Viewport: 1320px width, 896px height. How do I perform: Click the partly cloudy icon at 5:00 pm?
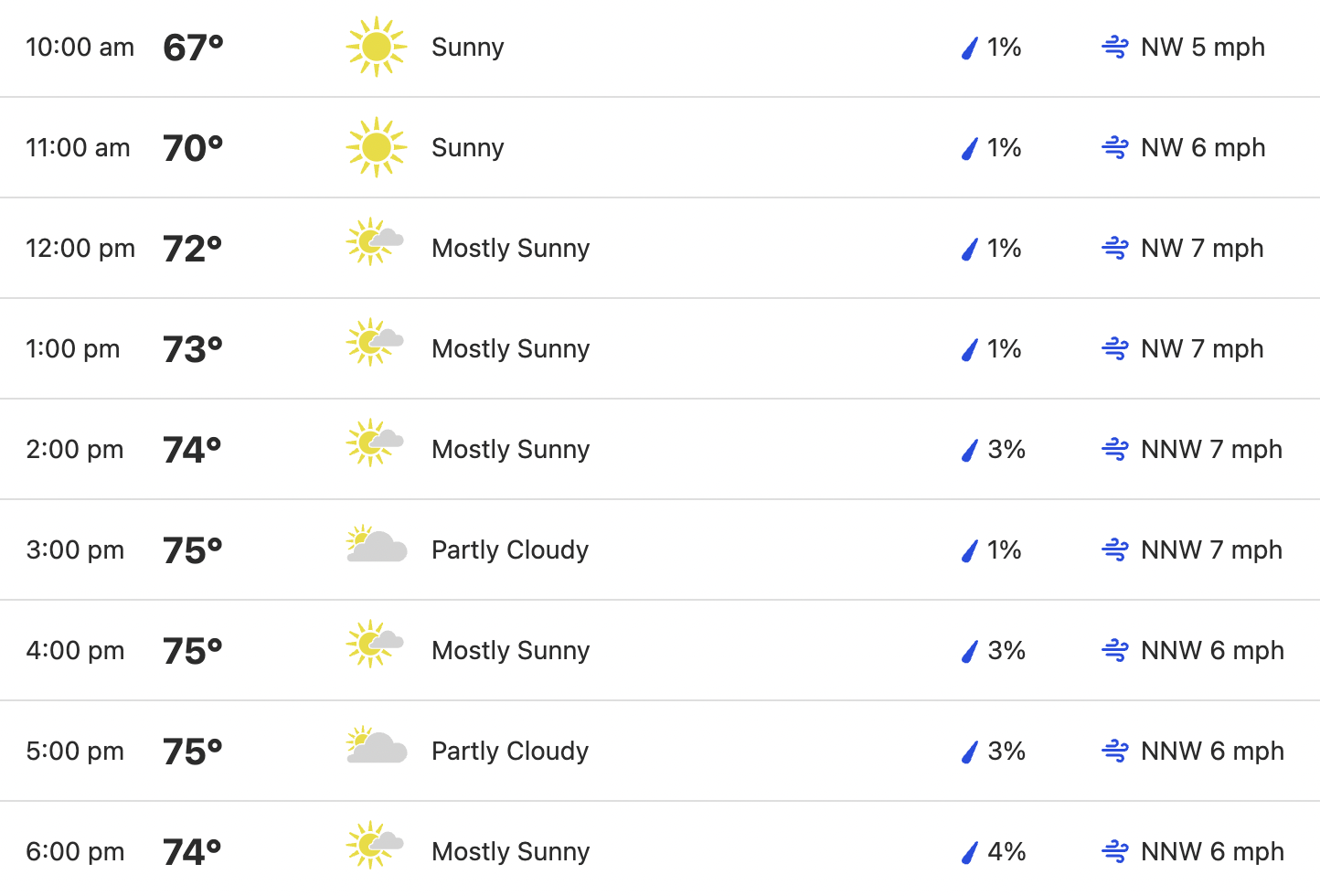pos(377,745)
